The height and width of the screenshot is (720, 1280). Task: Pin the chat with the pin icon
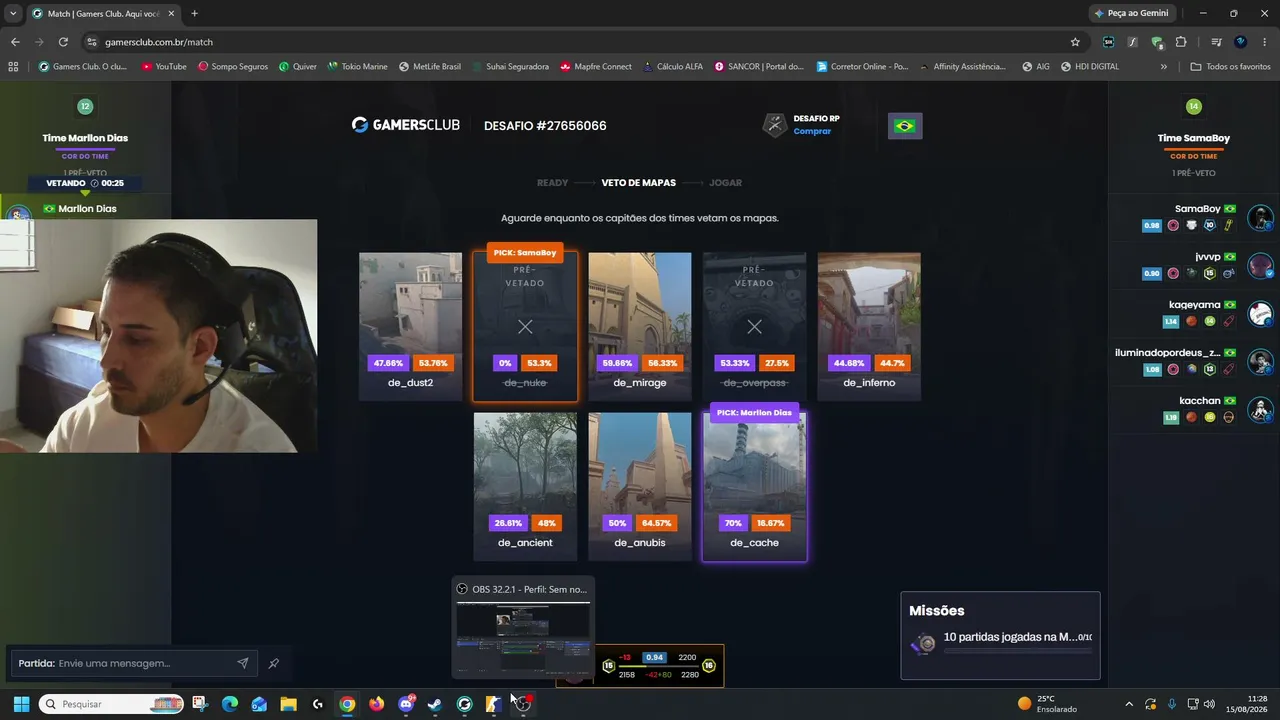pyautogui.click(x=273, y=663)
